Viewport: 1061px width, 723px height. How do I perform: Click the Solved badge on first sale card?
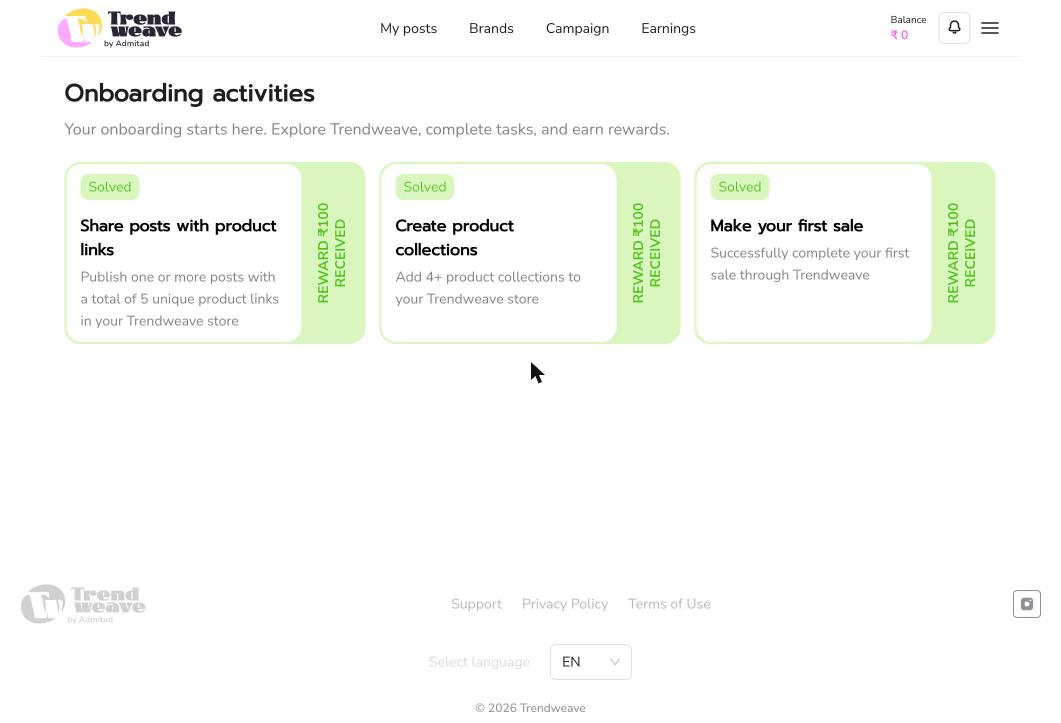click(740, 187)
